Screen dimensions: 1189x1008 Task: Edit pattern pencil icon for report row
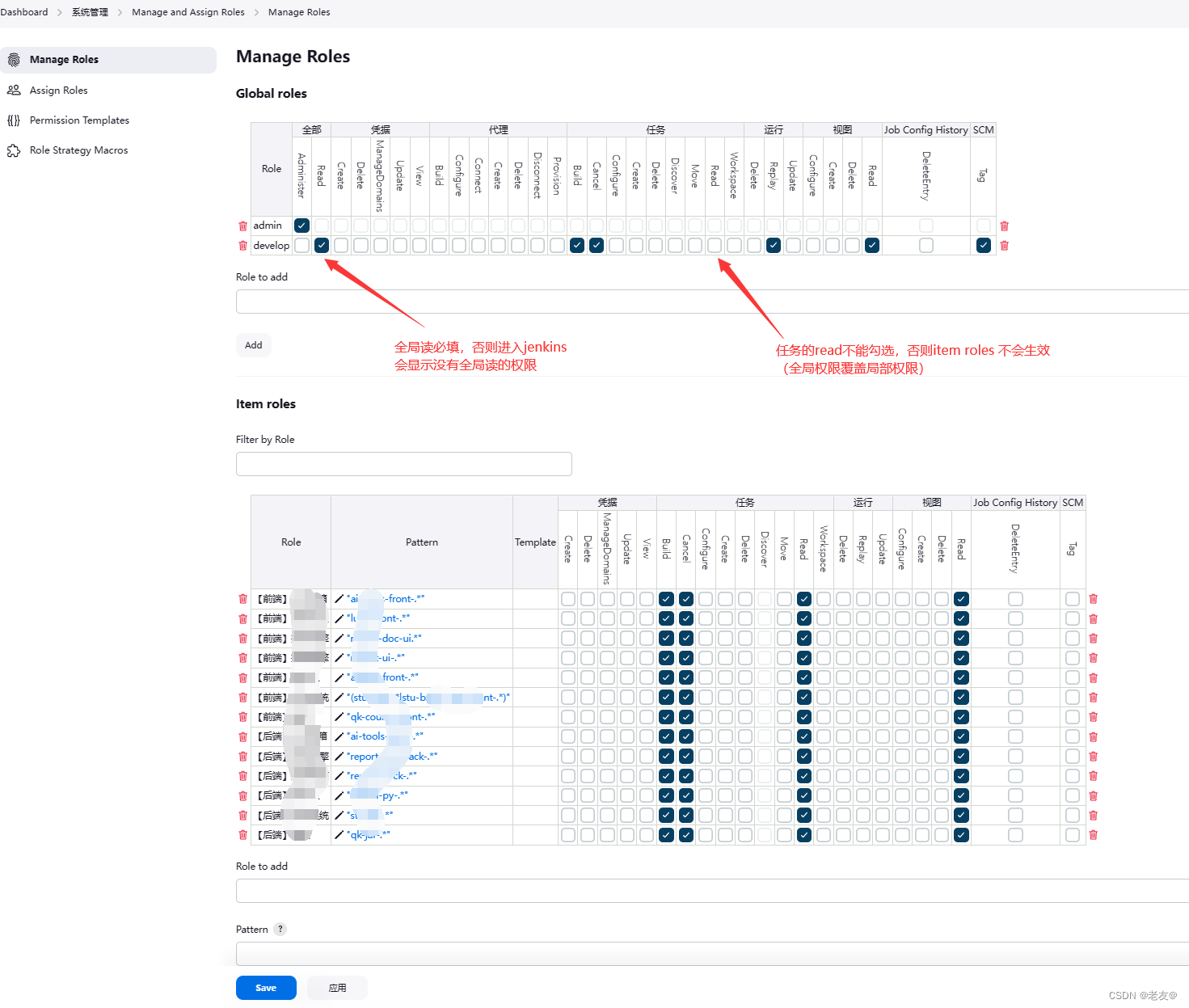[339, 757]
